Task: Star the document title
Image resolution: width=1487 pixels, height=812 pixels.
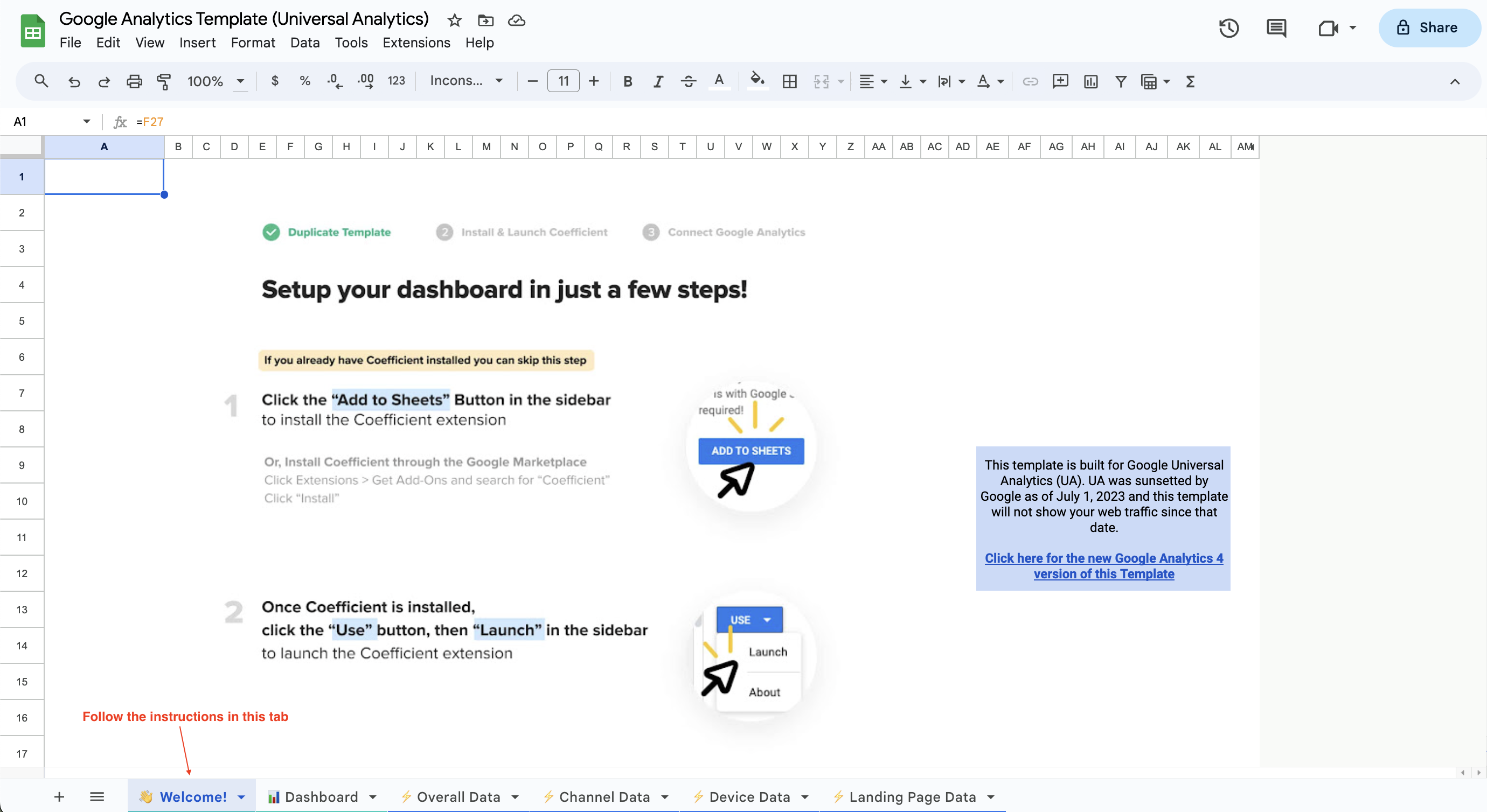Action: tap(454, 20)
